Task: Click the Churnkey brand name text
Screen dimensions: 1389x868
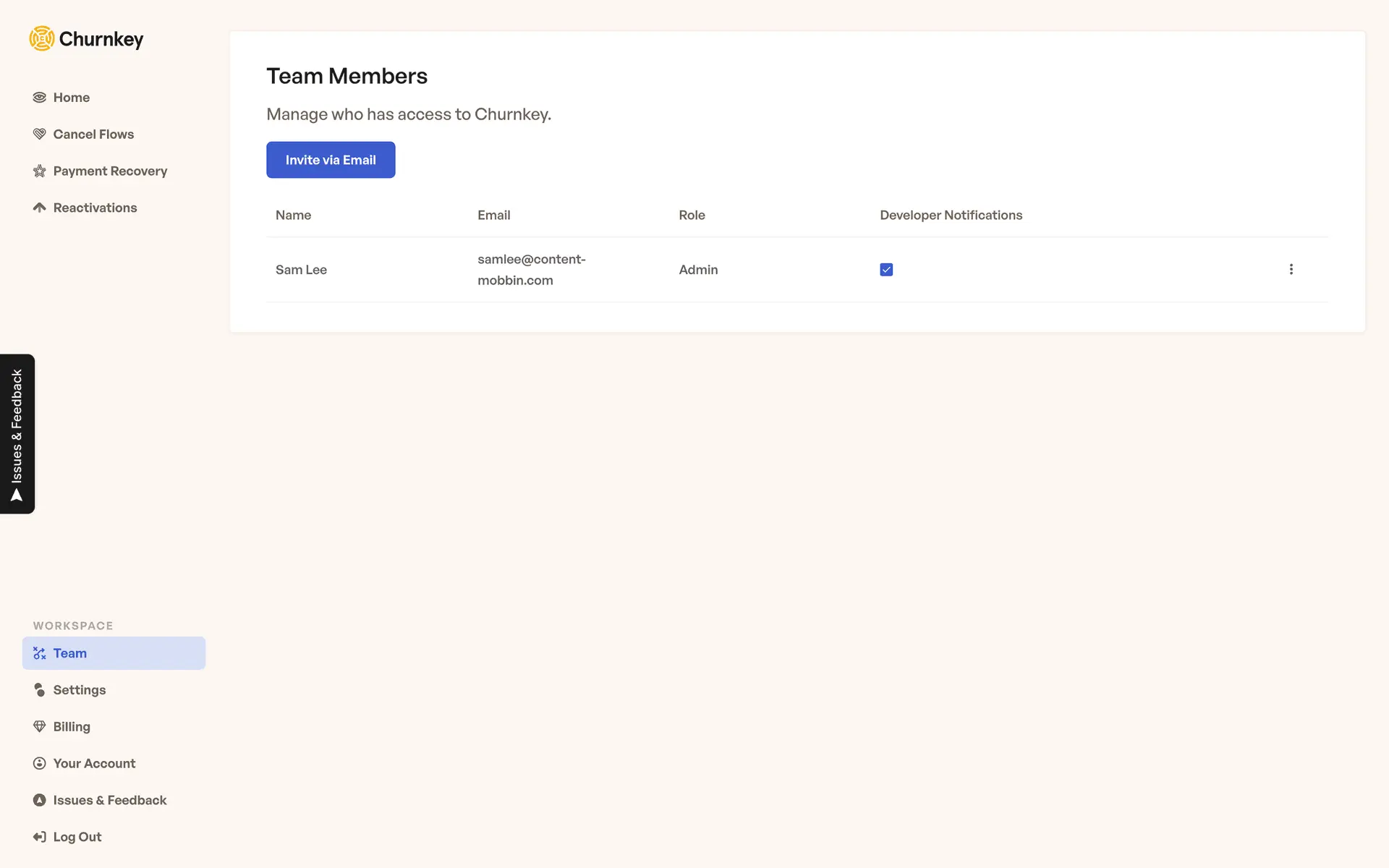Action: [101, 39]
